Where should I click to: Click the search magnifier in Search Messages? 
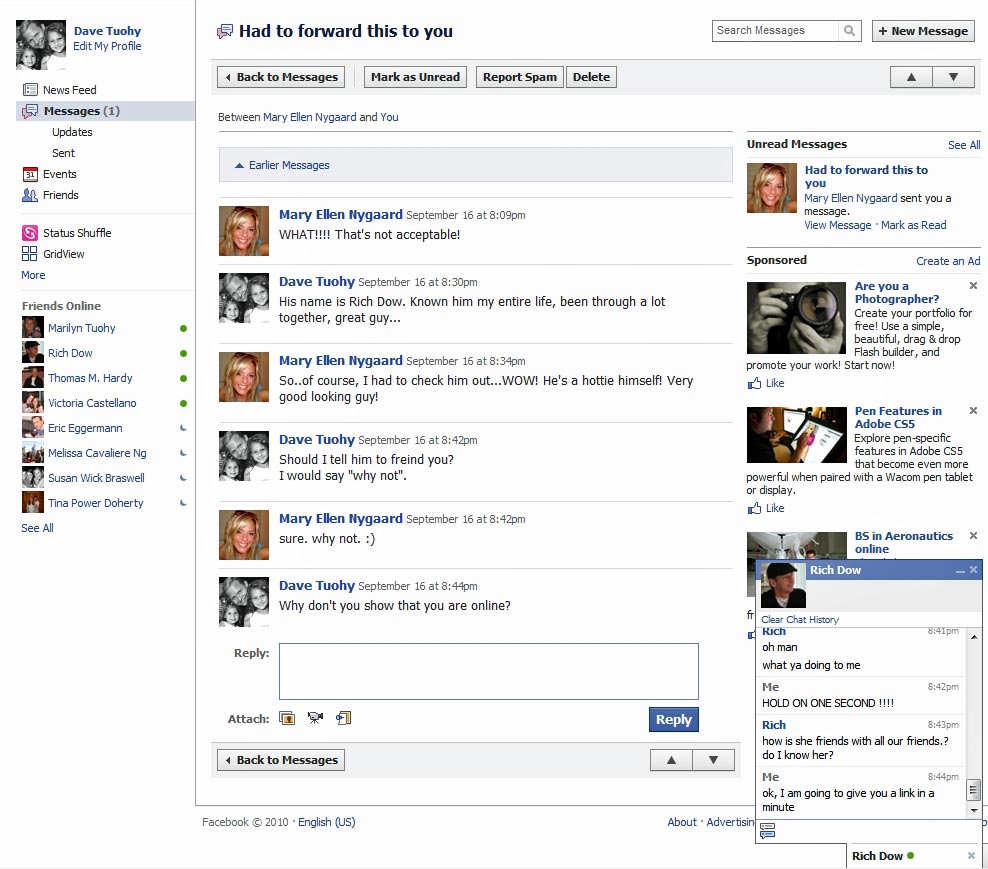click(x=849, y=30)
